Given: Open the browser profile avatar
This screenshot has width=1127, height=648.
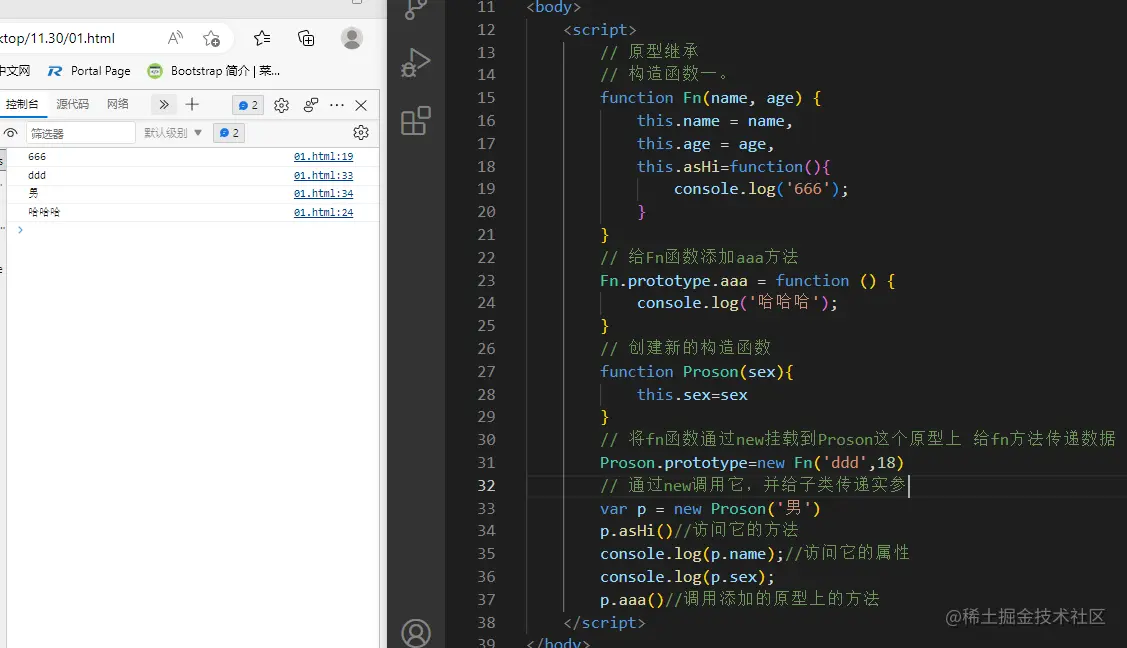Looking at the screenshot, I should click(351, 38).
